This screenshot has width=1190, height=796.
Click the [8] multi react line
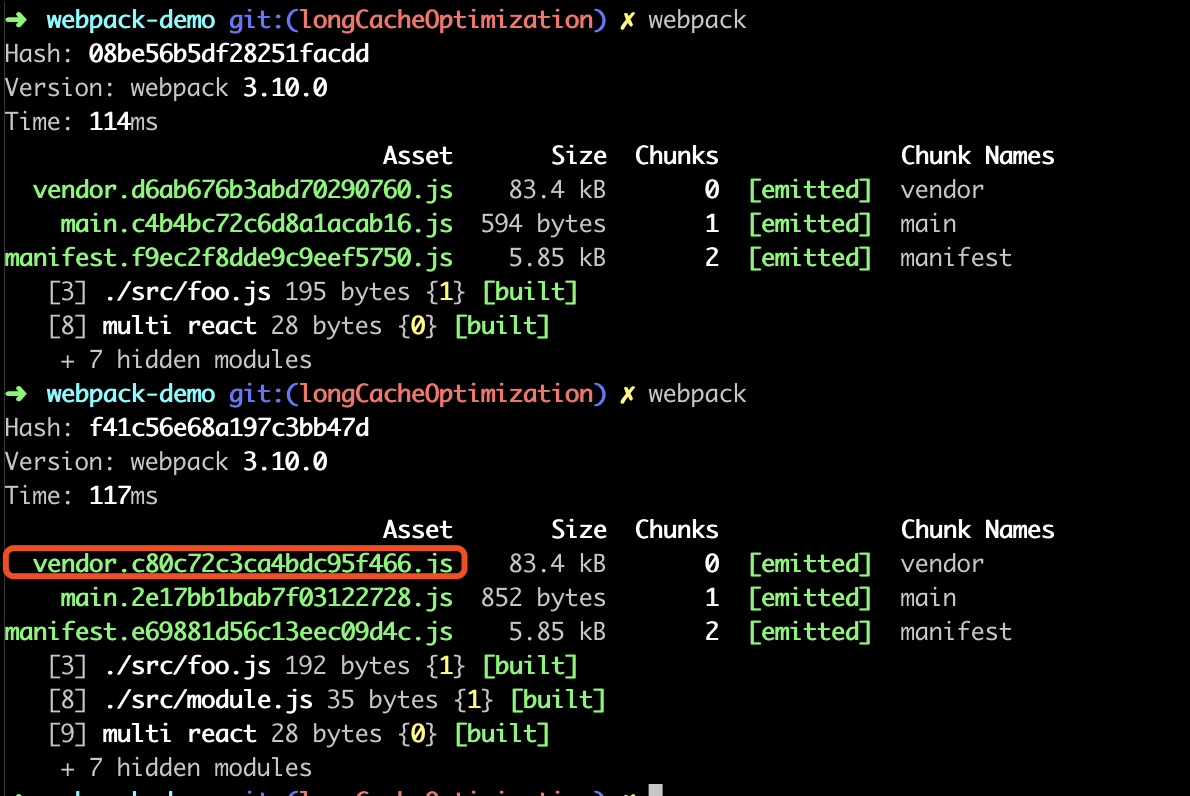(x=299, y=326)
